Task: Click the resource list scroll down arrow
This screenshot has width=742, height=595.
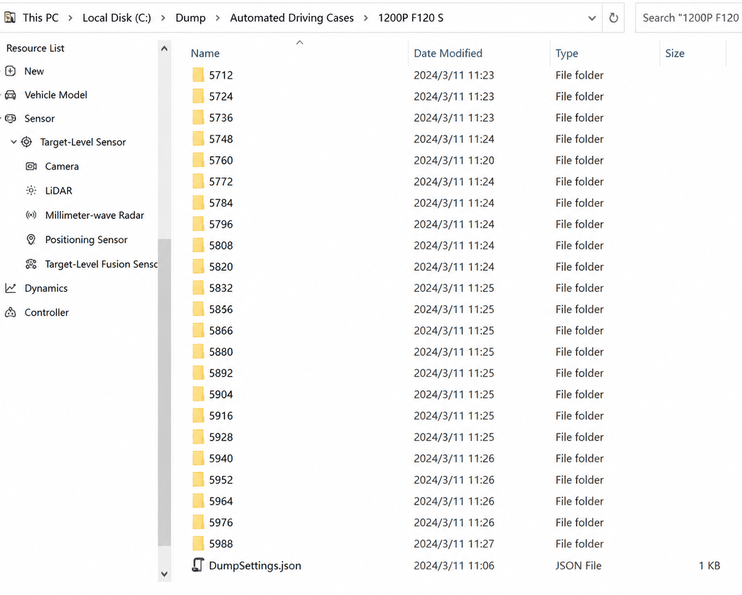Action: coord(164,574)
